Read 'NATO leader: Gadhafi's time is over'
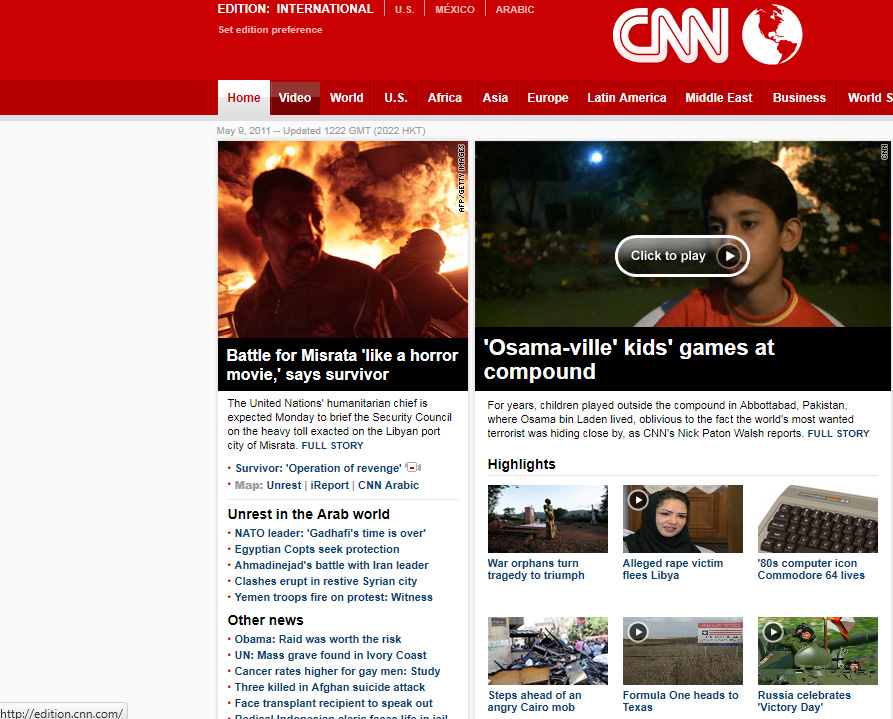This screenshot has width=893, height=719. pos(330,533)
